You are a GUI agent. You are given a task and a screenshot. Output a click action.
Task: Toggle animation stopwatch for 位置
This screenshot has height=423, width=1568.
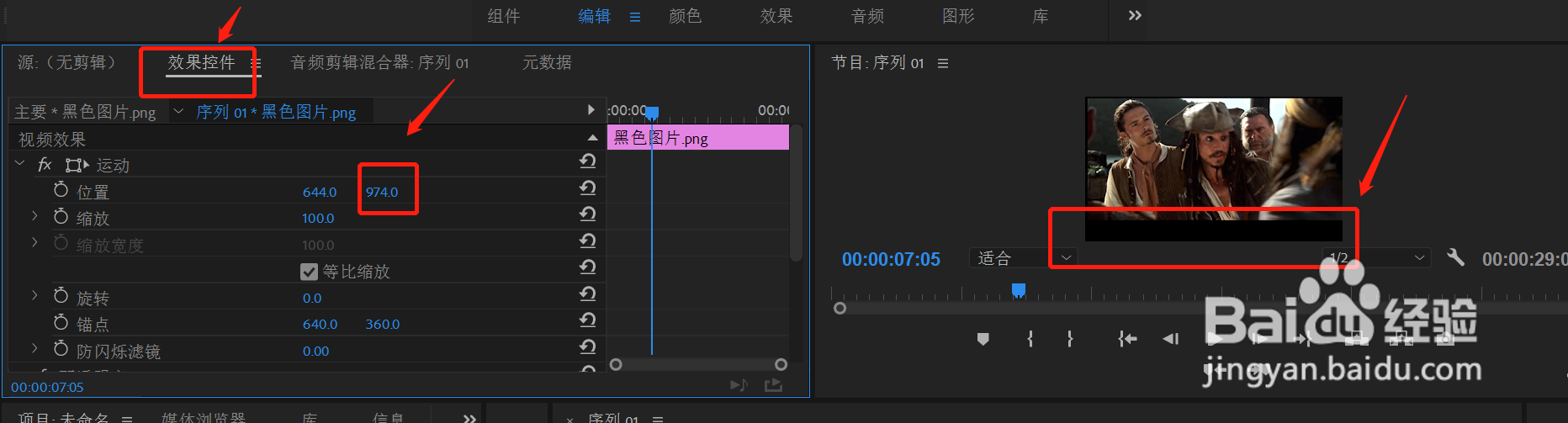(x=61, y=190)
